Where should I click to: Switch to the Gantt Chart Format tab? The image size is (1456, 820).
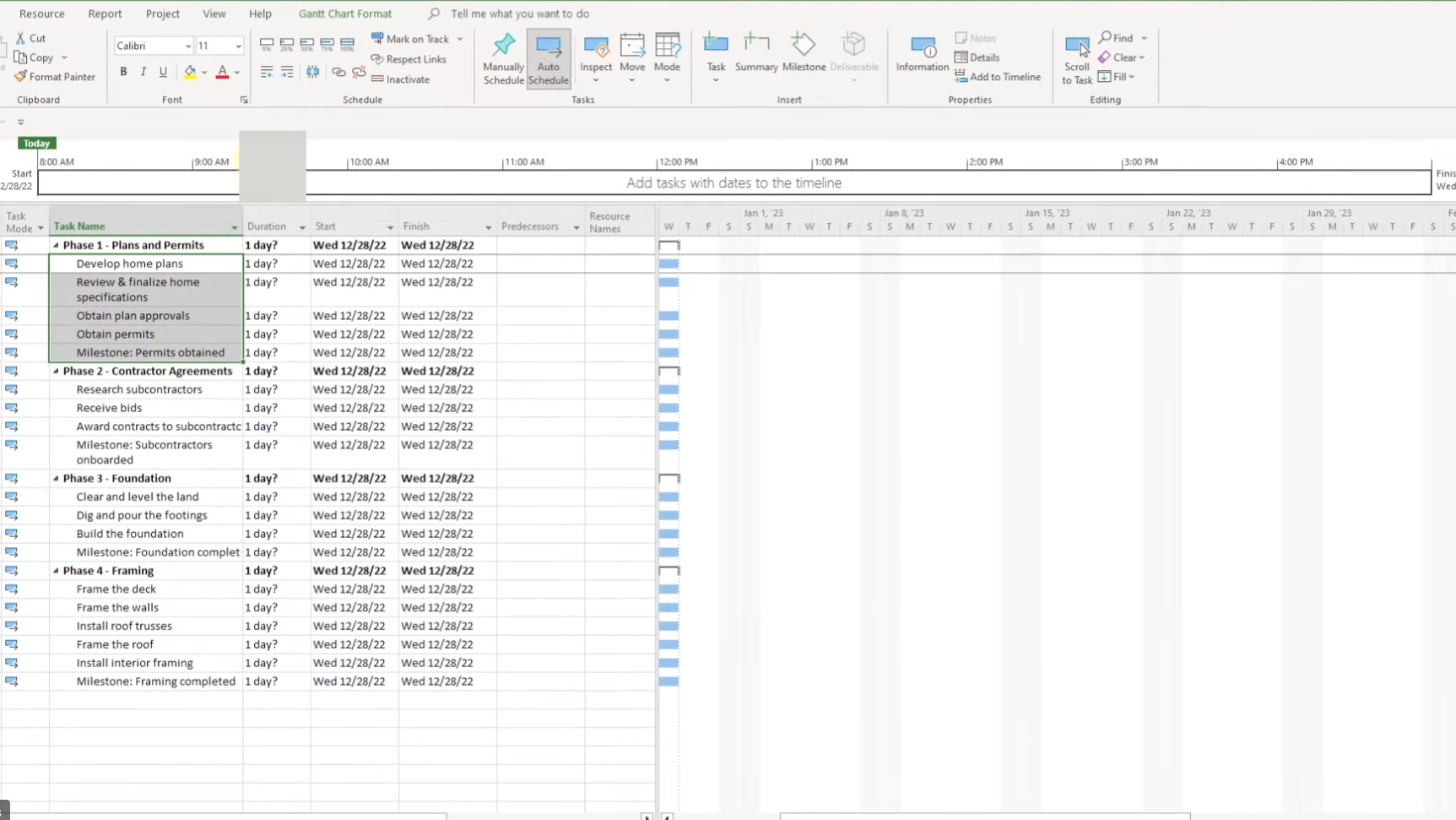coord(344,14)
